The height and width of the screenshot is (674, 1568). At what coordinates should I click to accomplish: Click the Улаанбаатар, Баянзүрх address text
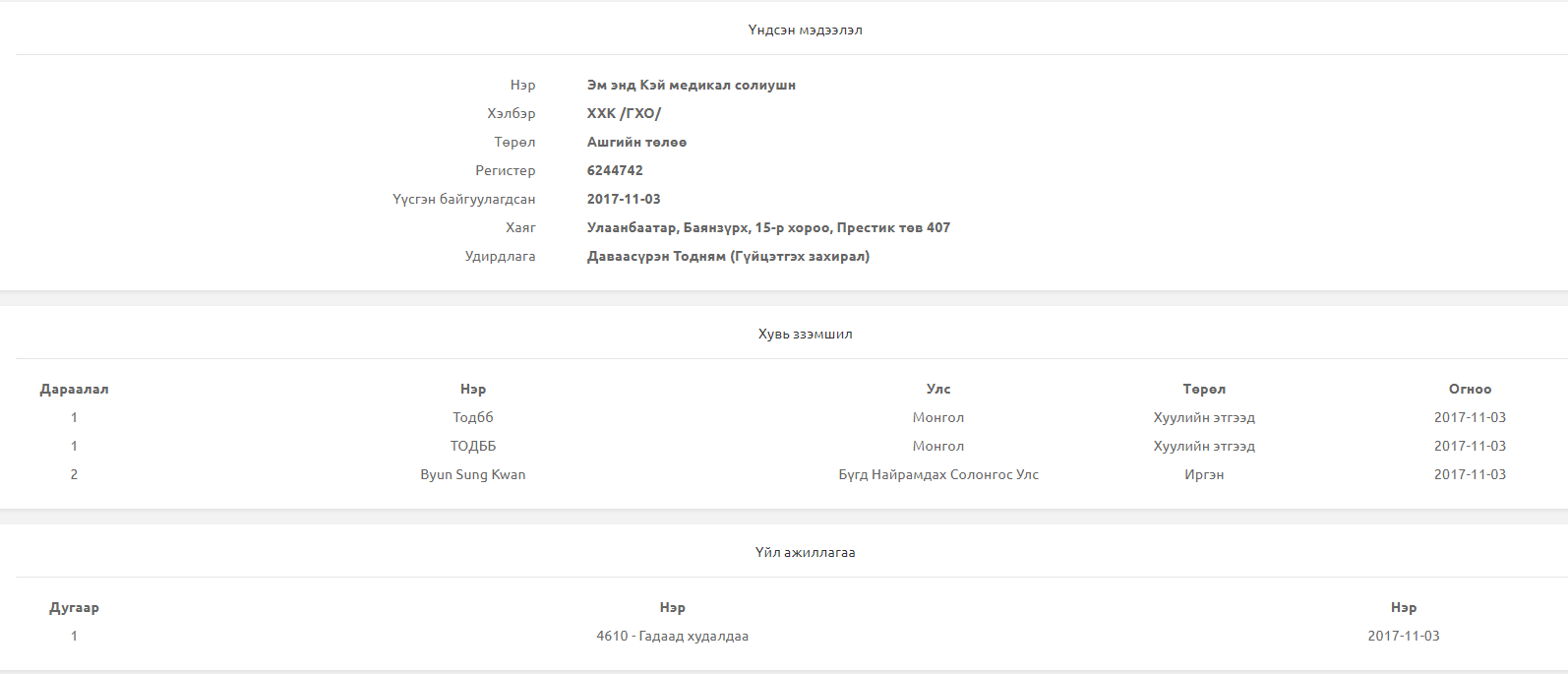point(768,227)
